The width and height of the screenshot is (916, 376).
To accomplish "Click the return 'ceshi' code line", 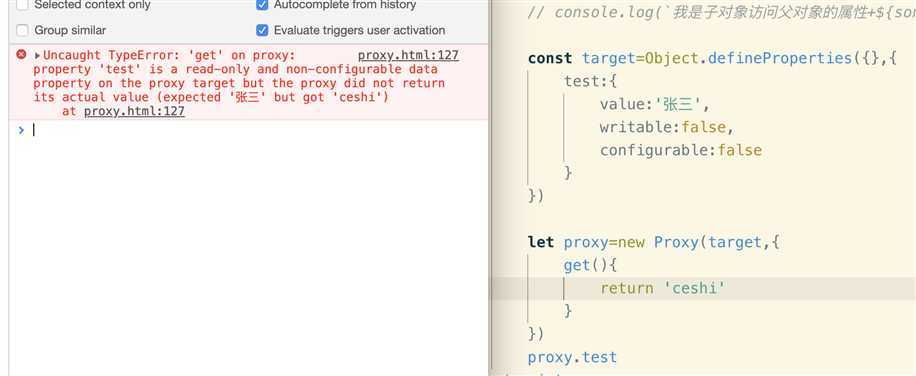I will click(x=662, y=288).
